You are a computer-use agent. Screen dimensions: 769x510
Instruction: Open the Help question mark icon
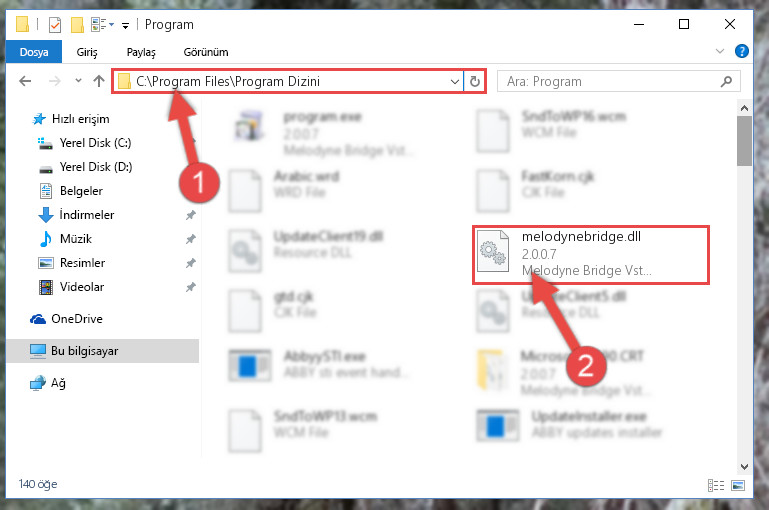click(742, 51)
